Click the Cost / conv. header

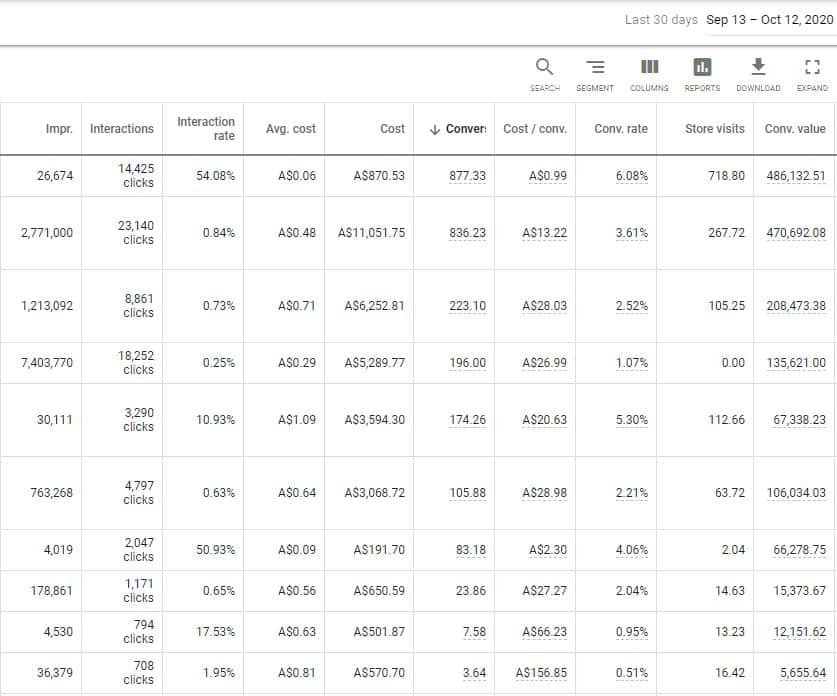click(535, 129)
